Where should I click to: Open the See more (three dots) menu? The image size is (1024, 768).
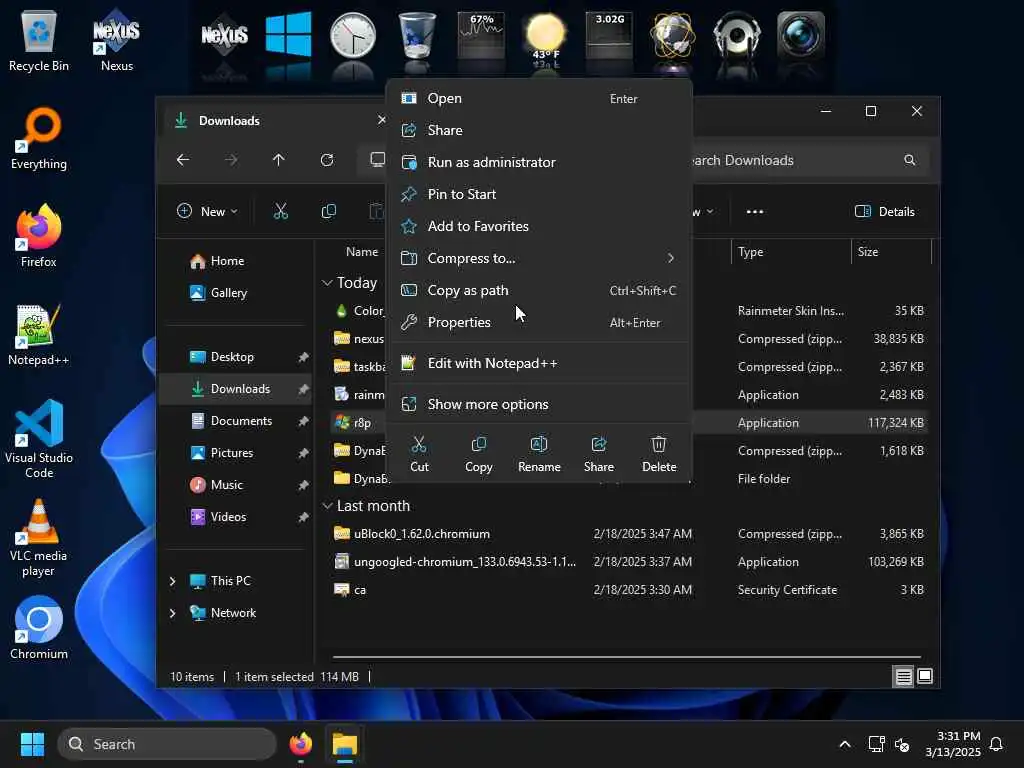point(755,211)
